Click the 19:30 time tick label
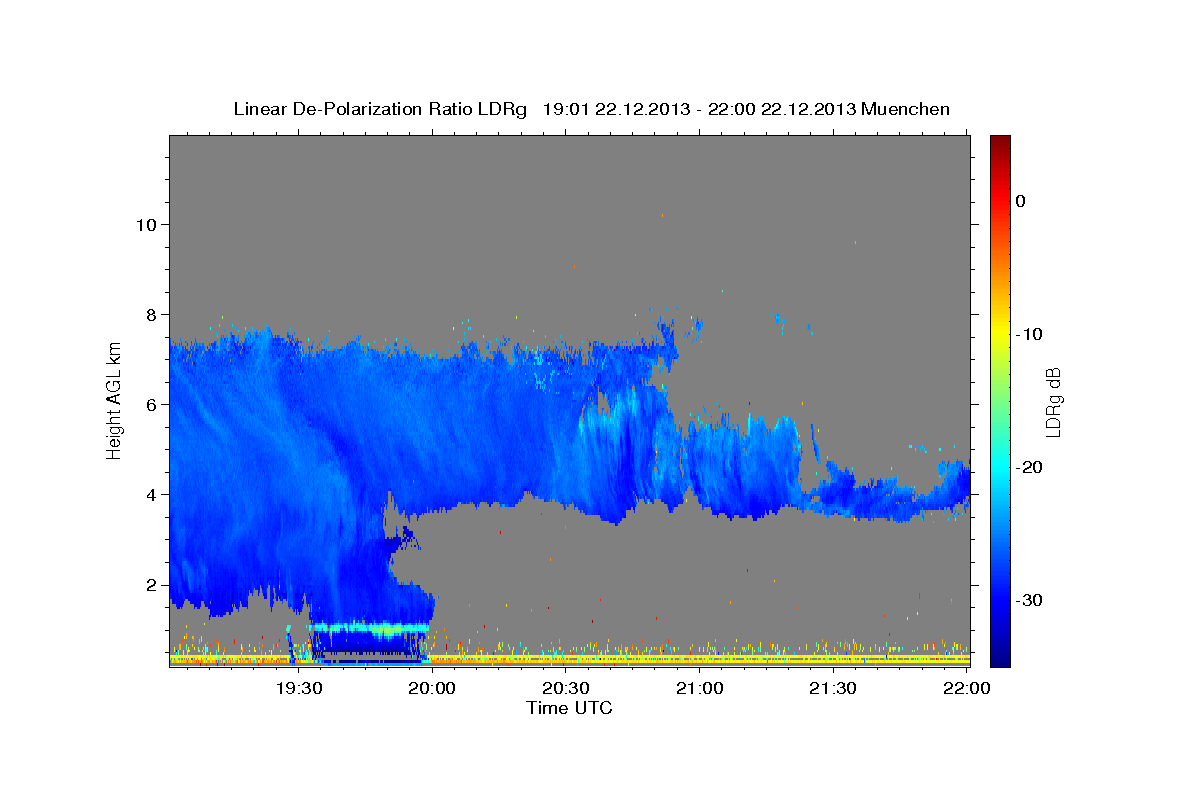 pos(299,689)
